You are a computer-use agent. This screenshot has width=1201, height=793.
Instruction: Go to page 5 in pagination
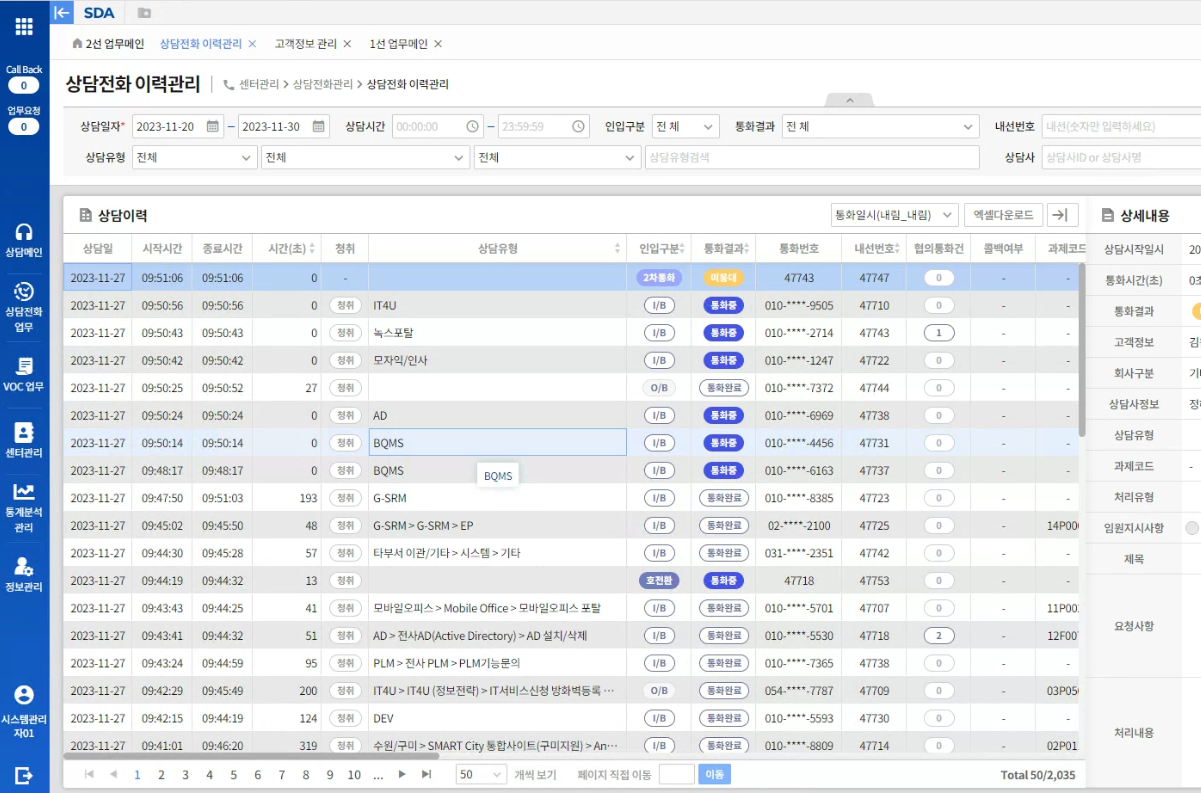click(233, 774)
